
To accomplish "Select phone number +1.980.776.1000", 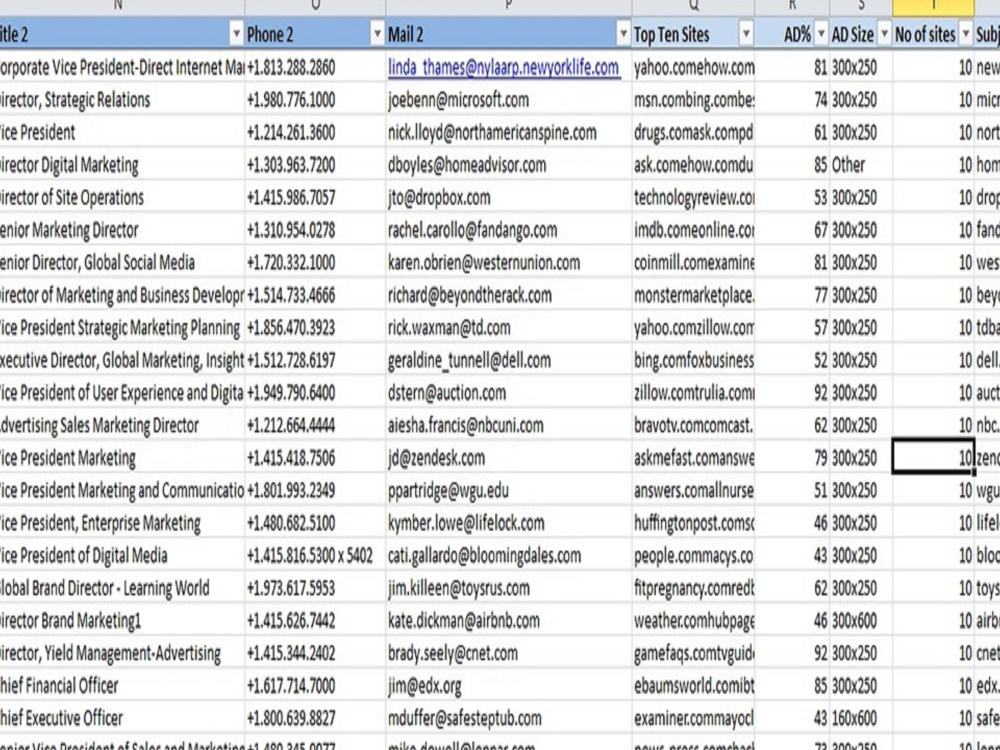I will click(315, 99).
